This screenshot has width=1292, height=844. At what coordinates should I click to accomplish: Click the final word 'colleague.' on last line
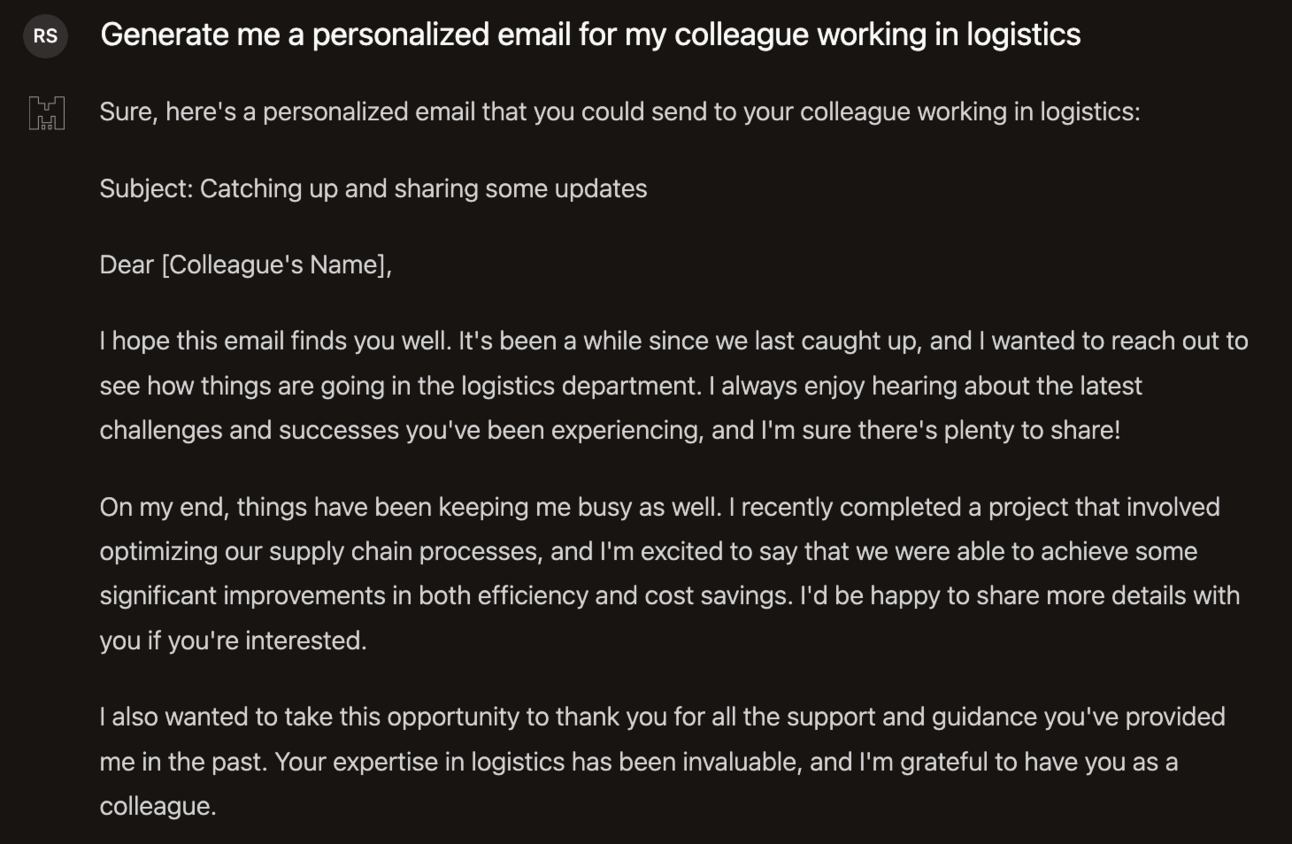click(157, 806)
